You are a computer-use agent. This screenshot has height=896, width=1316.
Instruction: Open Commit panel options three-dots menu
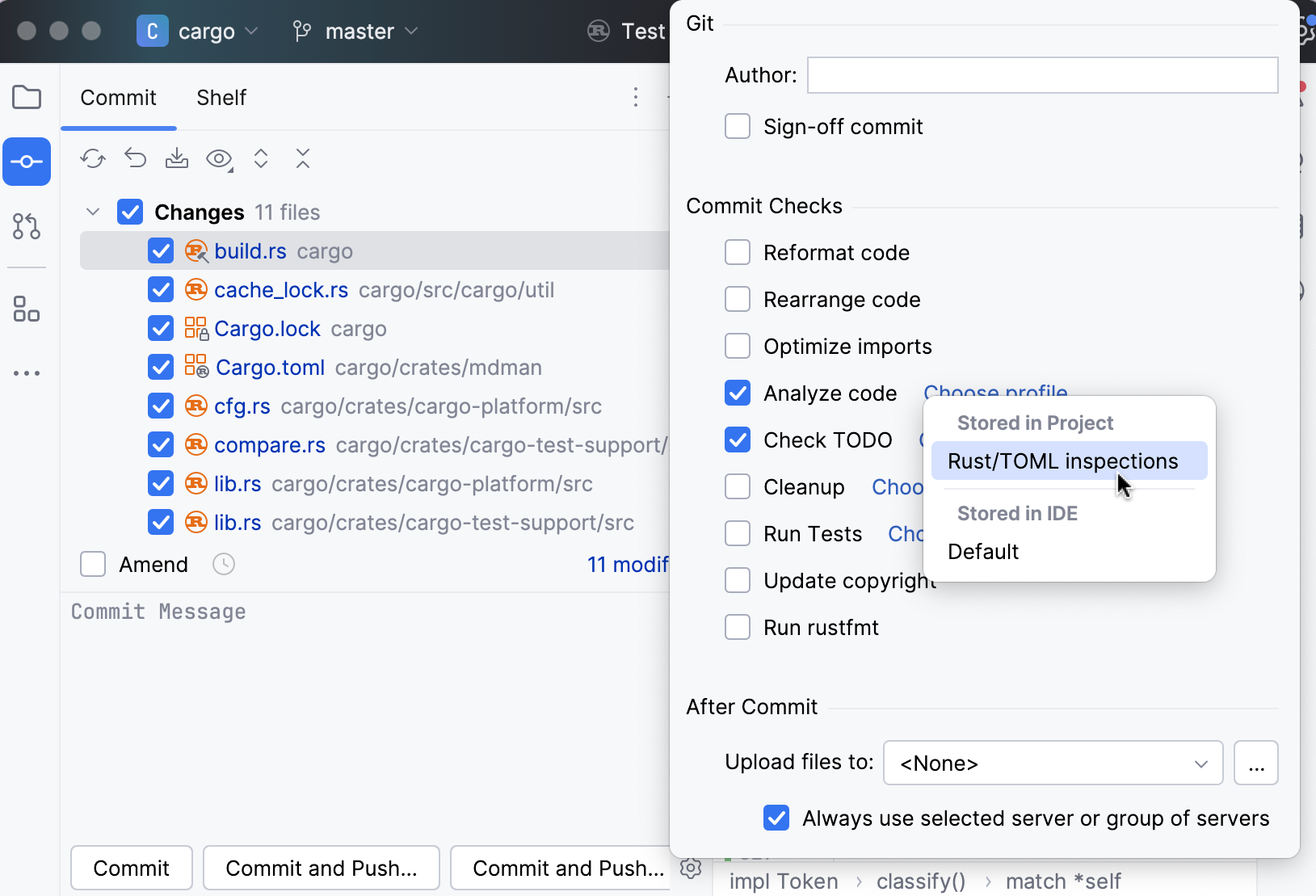pyautogui.click(x=636, y=98)
